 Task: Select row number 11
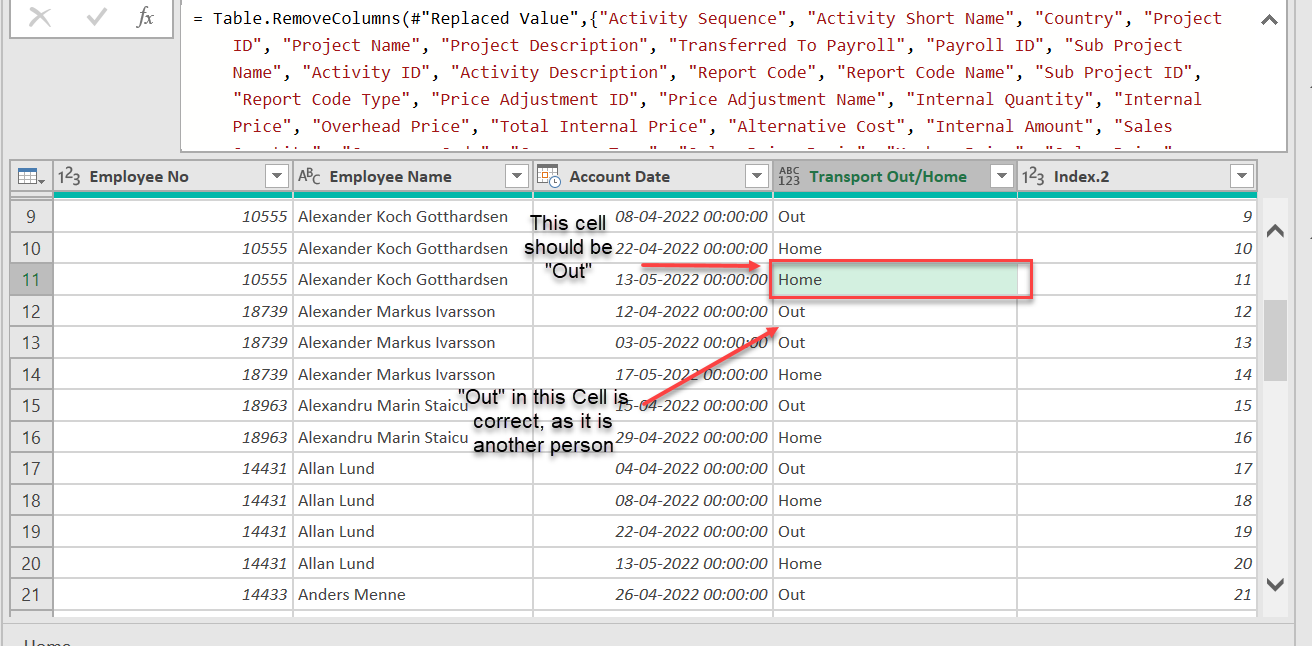(31, 280)
